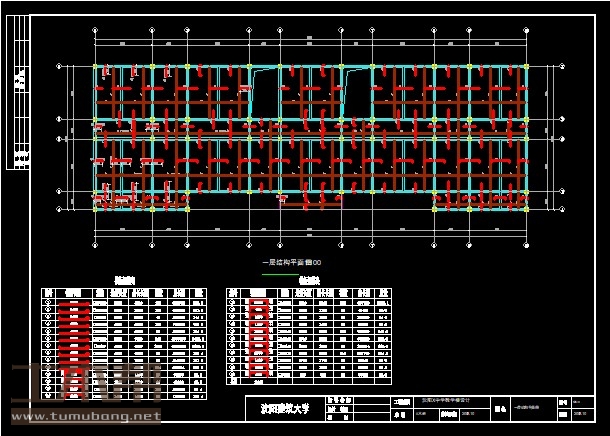Select the last row of the right table
The height and width of the screenshot is (436, 610).
click(311, 381)
